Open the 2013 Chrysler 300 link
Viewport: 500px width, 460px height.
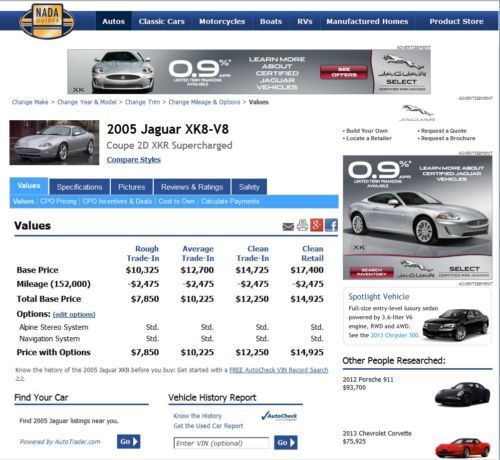point(395,335)
